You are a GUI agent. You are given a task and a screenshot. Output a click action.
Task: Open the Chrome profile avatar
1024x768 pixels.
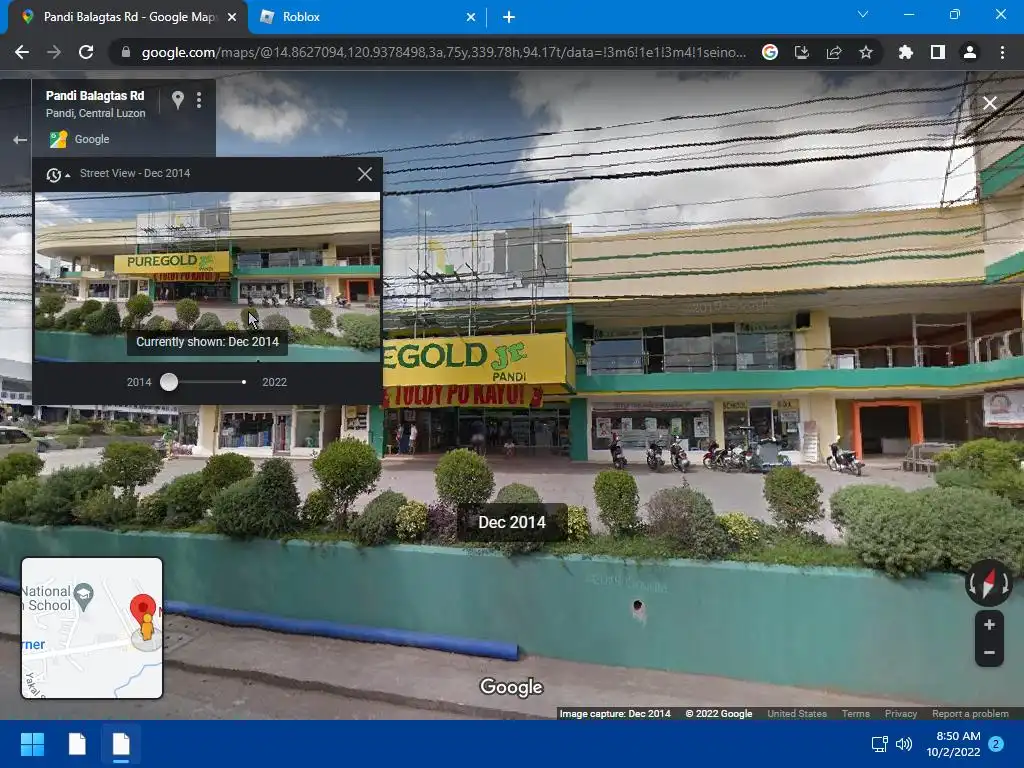click(x=970, y=52)
